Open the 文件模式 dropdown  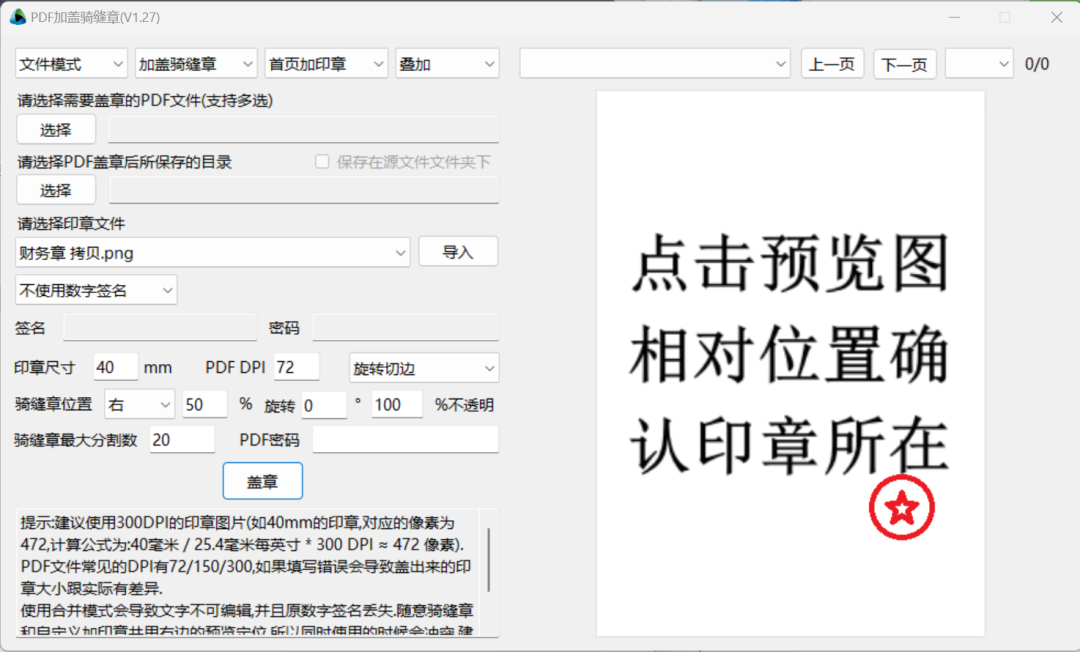70,62
